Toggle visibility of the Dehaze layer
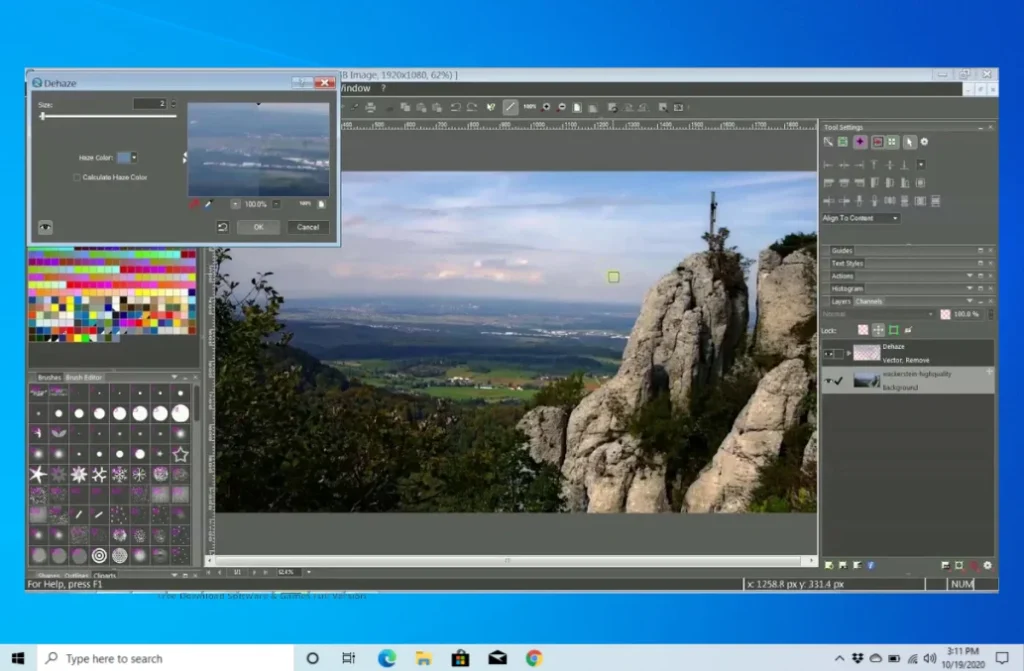Image resolution: width=1024 pixels, height=671 pixels. tap(829, 353)
